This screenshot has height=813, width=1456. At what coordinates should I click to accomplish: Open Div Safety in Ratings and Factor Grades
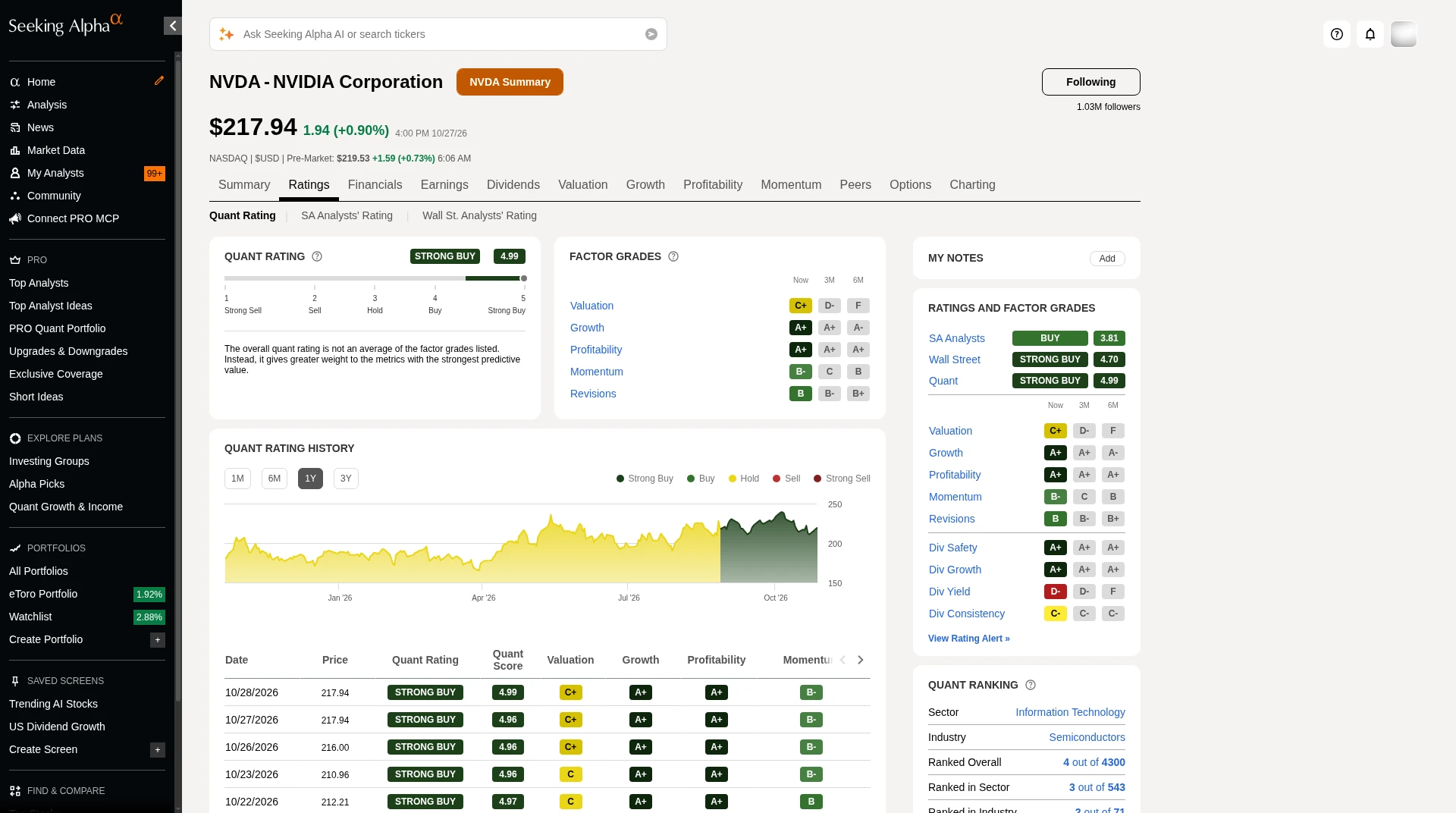952,548
